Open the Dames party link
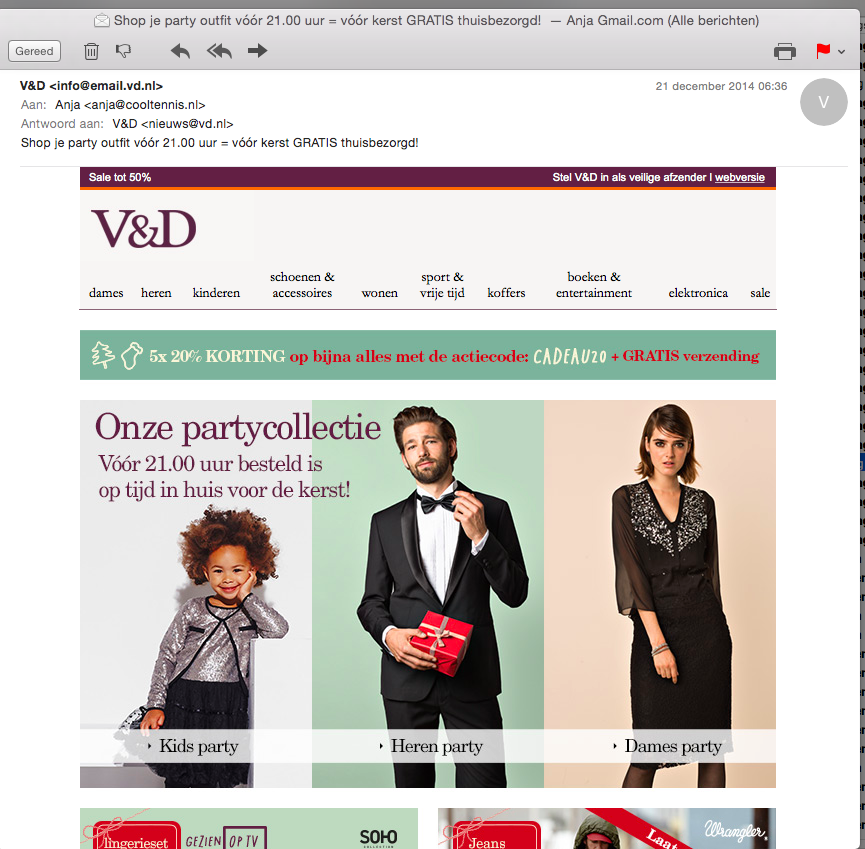The height and width of the screenshot is (849, 865). click(672, 746)
